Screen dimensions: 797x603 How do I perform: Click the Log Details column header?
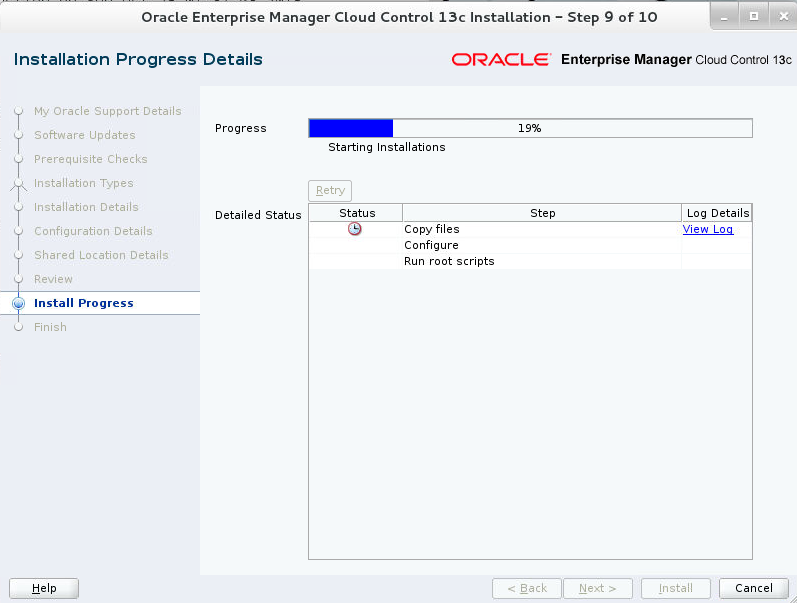point(717,213)
